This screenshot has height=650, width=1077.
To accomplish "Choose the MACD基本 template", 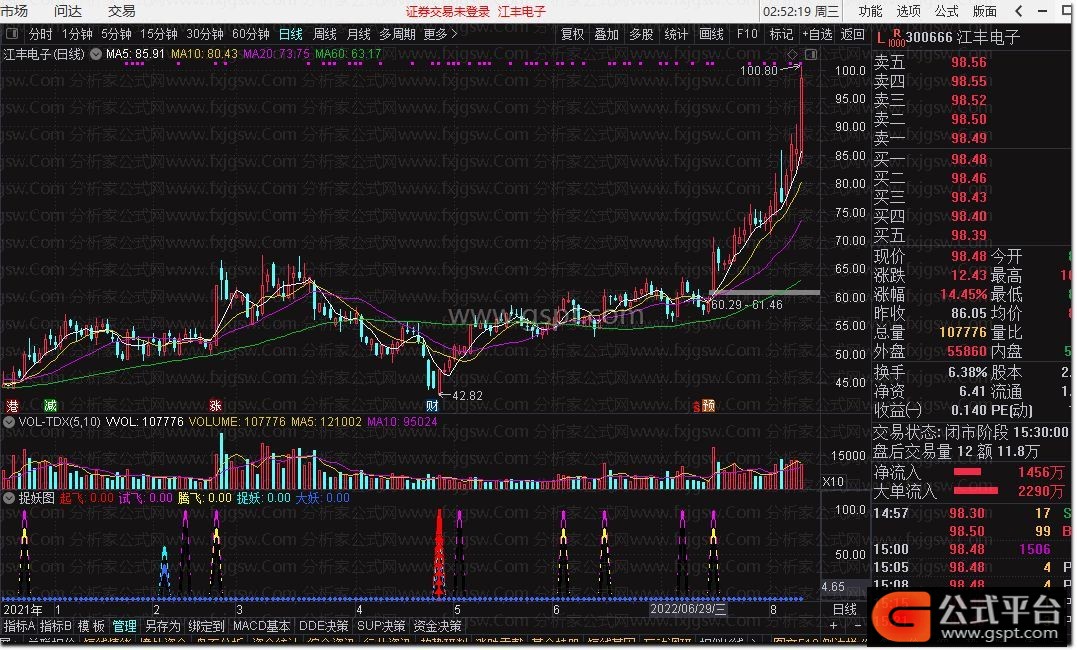I will [x=261, y=627].
